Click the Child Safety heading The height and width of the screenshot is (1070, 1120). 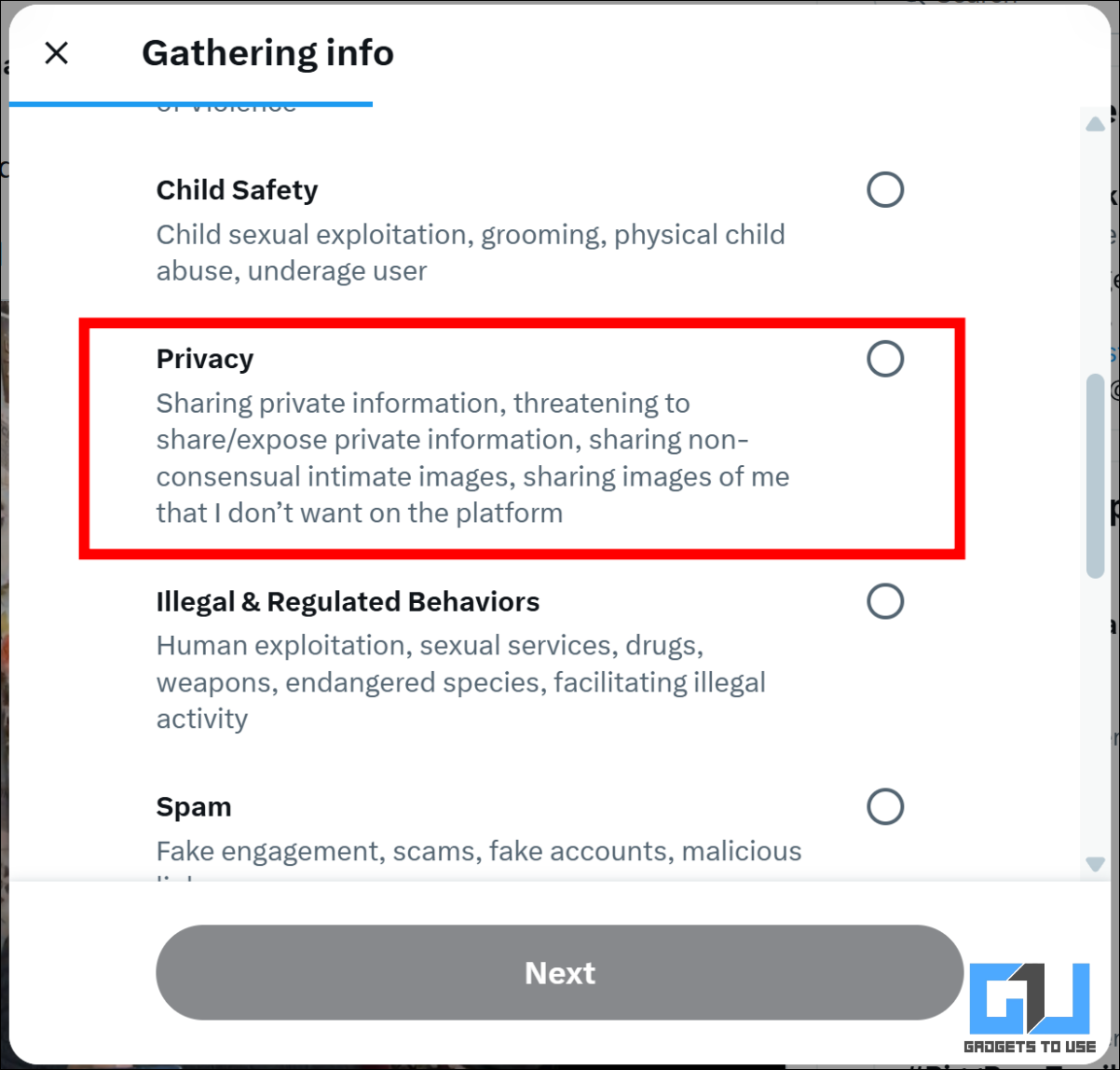pos(237,190)
